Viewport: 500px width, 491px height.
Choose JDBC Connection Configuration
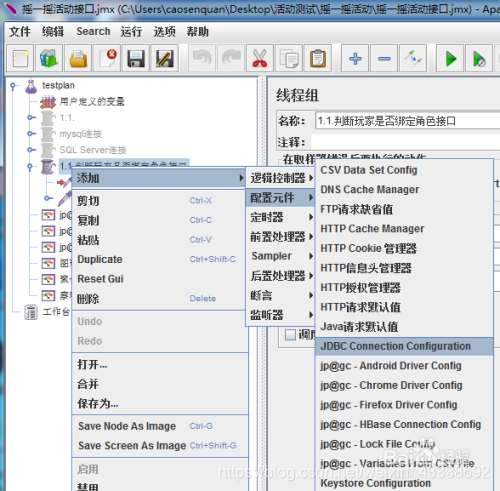point(404,346)
